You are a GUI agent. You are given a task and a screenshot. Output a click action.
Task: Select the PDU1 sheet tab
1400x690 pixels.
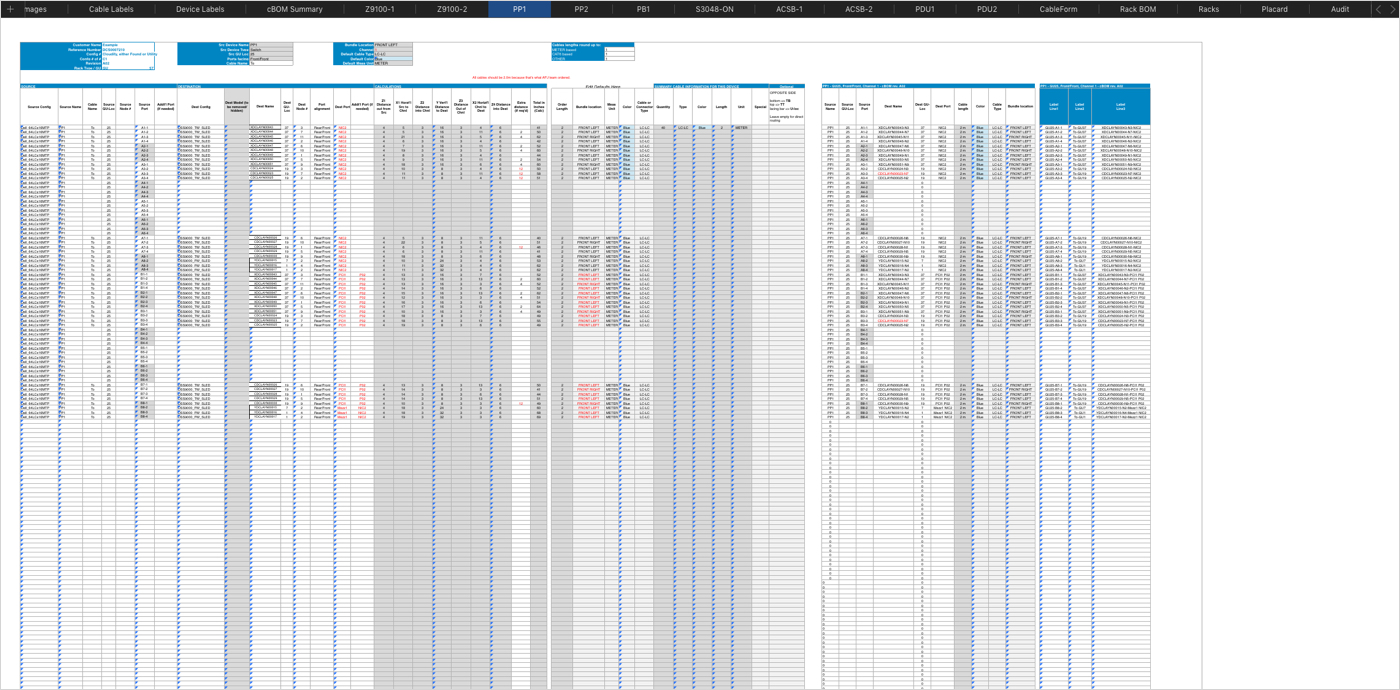click(925, 9)
